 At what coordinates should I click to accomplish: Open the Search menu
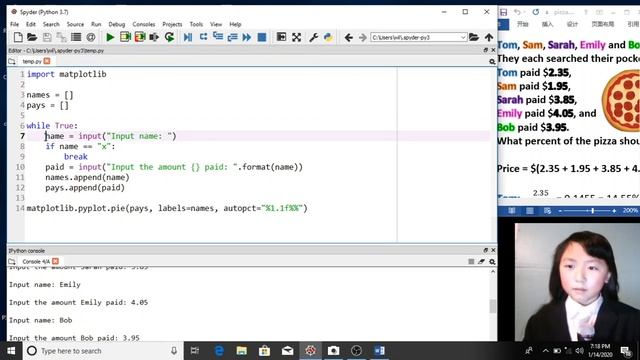[51, 24]
